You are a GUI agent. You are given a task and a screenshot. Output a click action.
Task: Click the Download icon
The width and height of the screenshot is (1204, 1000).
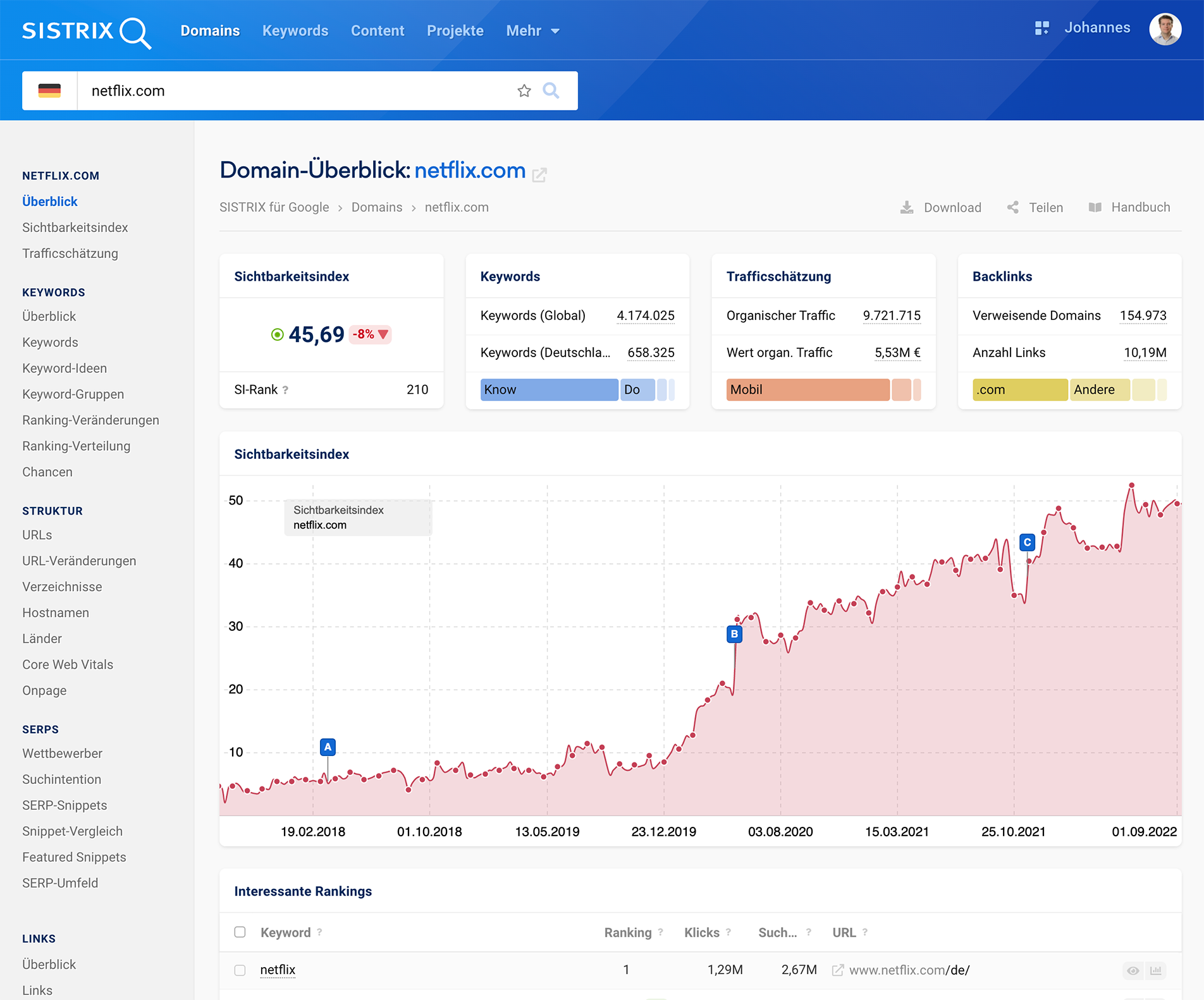tap(907, 207)
